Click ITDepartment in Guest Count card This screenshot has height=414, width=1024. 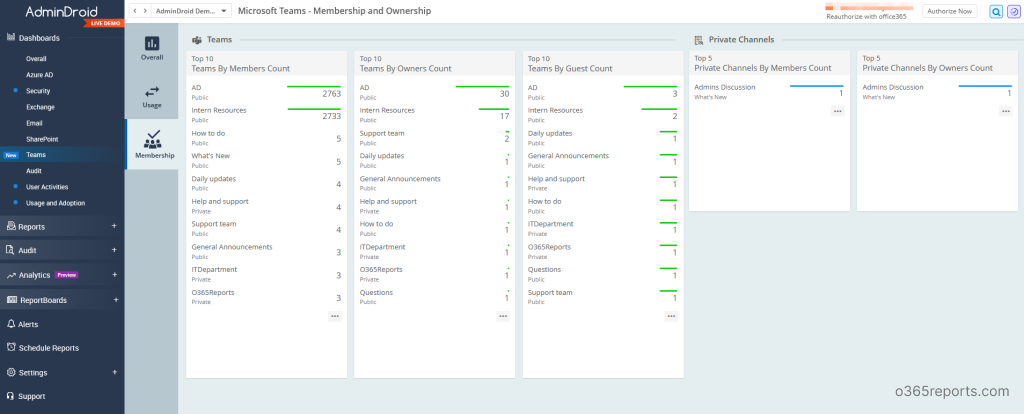pyautogui.click(x=551, y=223)
